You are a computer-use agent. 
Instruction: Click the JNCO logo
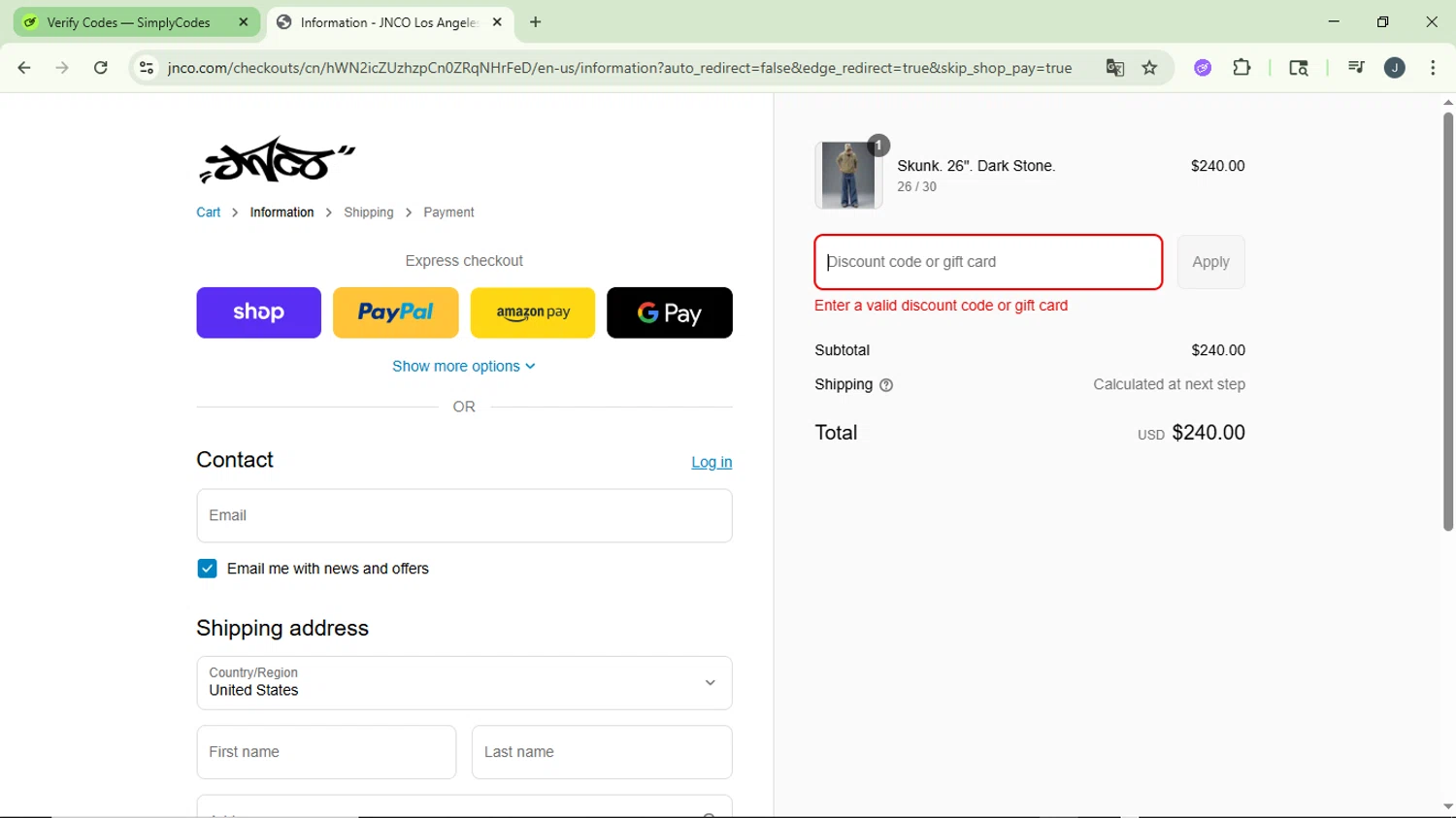coord(277,160)
